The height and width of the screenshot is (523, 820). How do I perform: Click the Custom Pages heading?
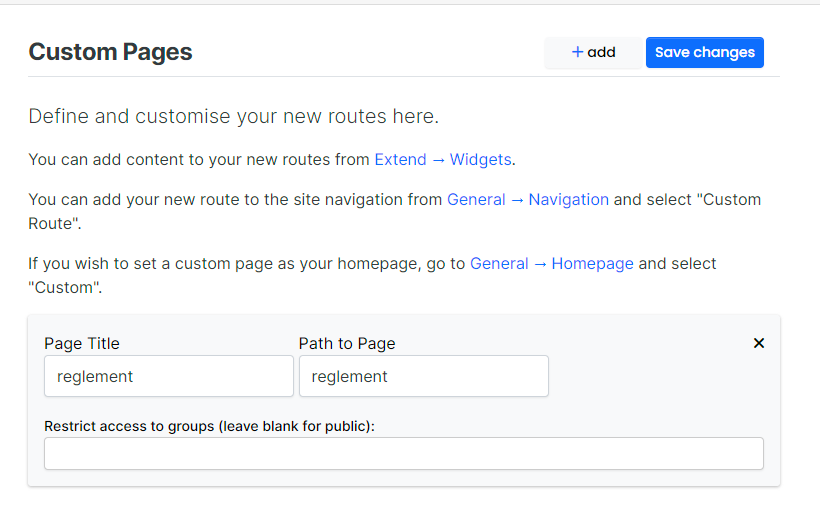(110, 53)
